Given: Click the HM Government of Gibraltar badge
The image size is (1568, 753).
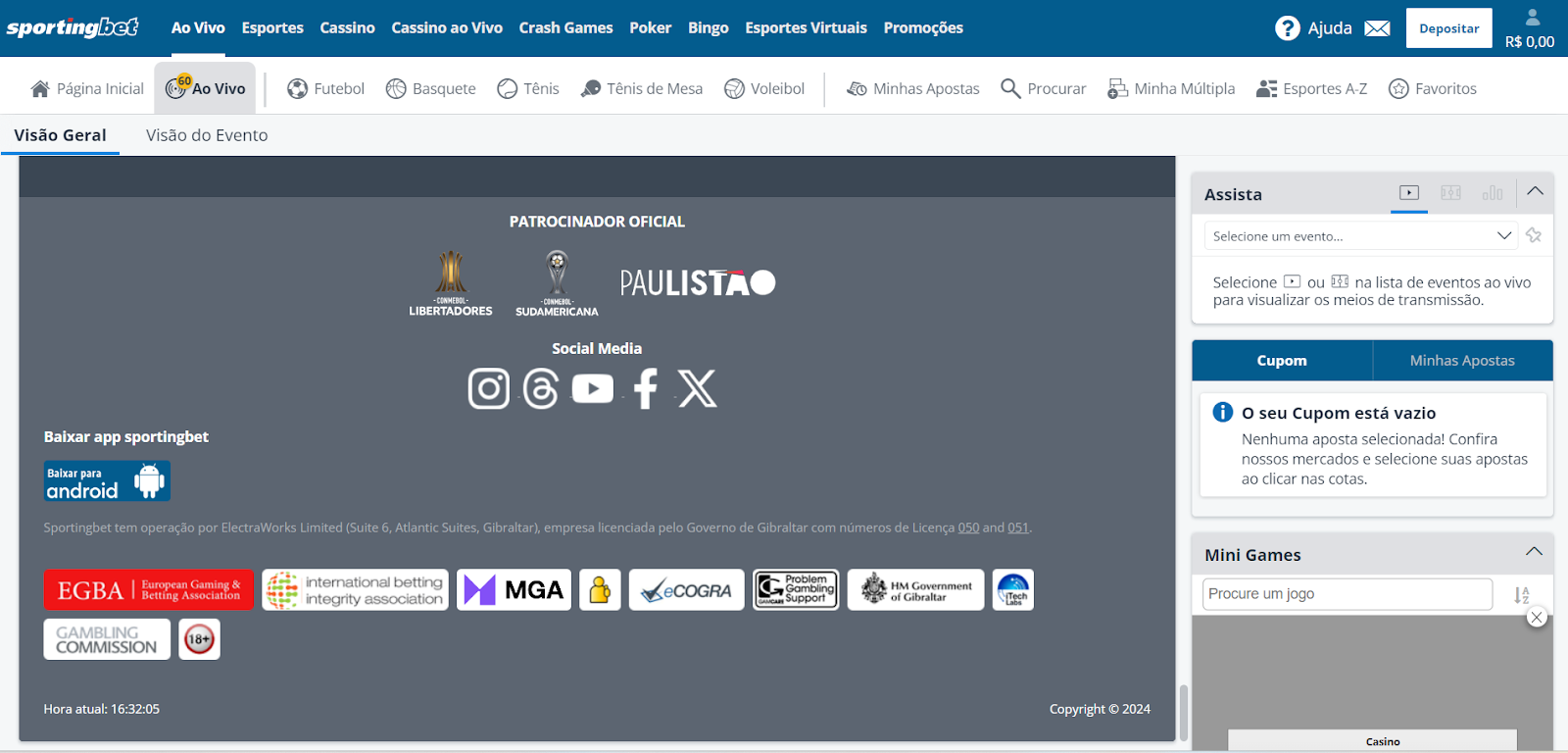Looking at the screenshot, I should tap(915, 590).
